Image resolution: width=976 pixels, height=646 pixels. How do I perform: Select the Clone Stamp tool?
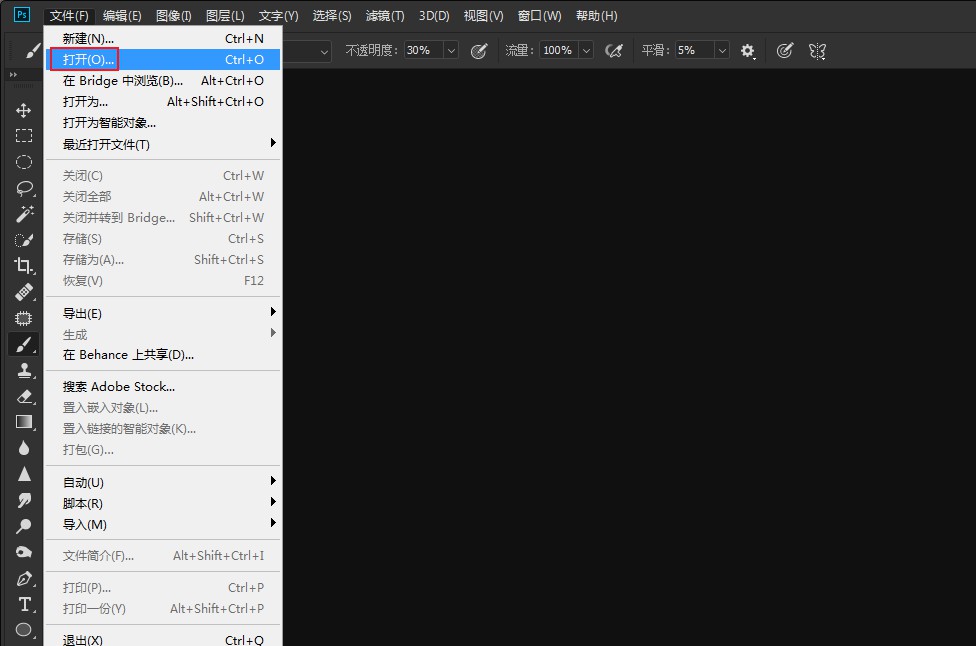click(24, 370)
